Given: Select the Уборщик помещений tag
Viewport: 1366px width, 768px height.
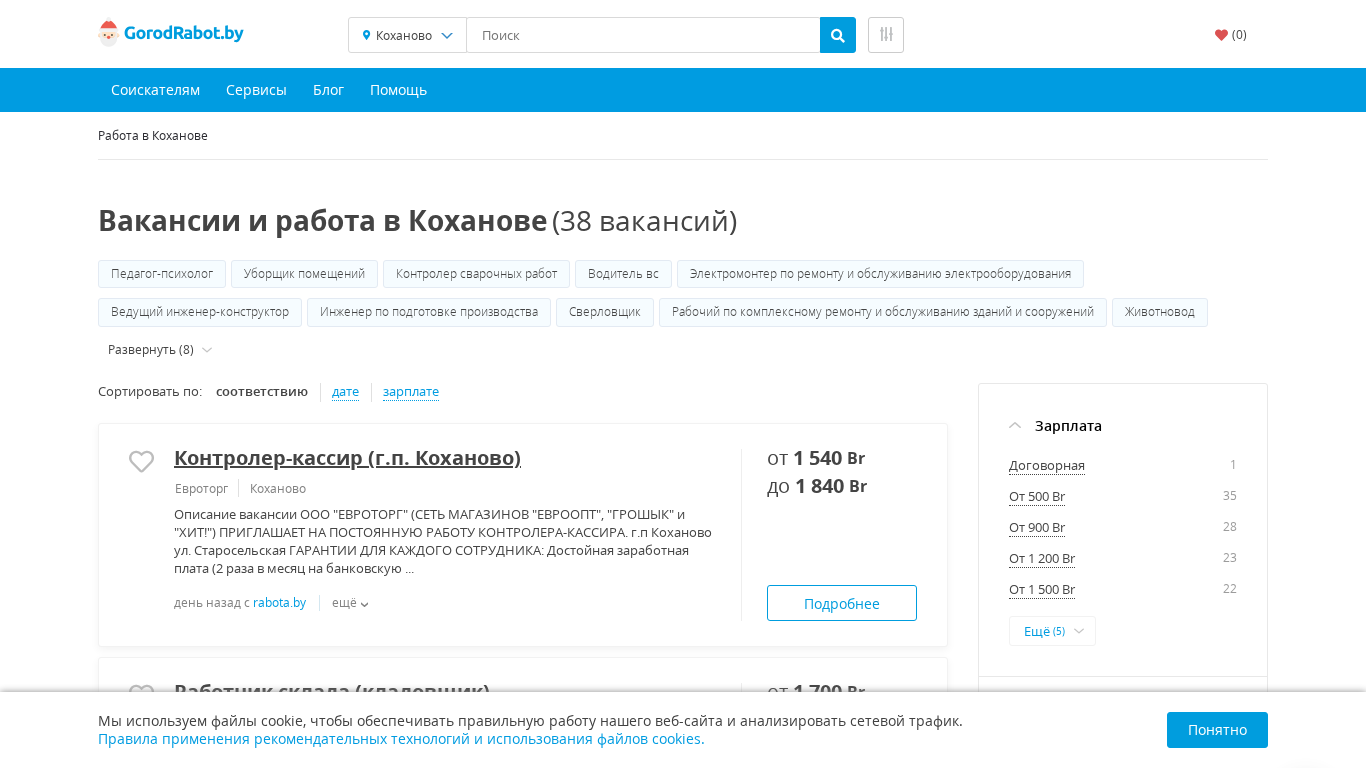Looking at the screenshot, I should (x=304, y=274).
